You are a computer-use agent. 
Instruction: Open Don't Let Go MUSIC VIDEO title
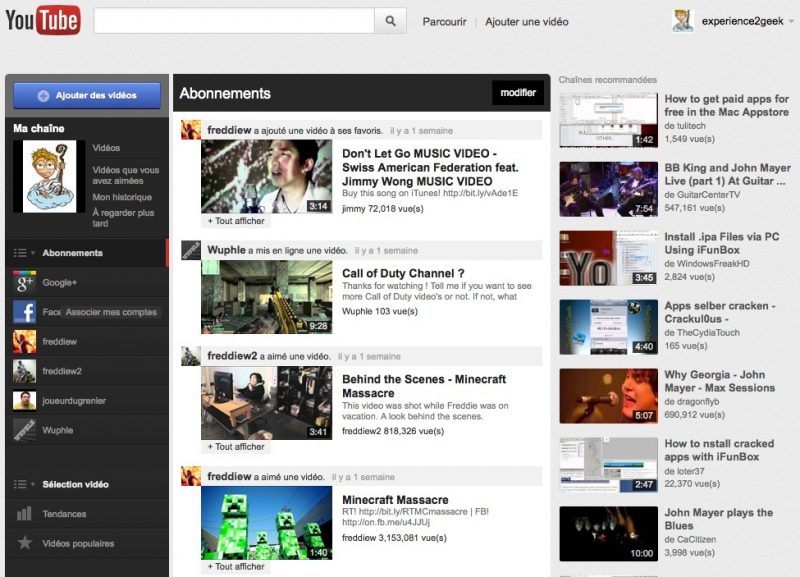coord(430,167)
